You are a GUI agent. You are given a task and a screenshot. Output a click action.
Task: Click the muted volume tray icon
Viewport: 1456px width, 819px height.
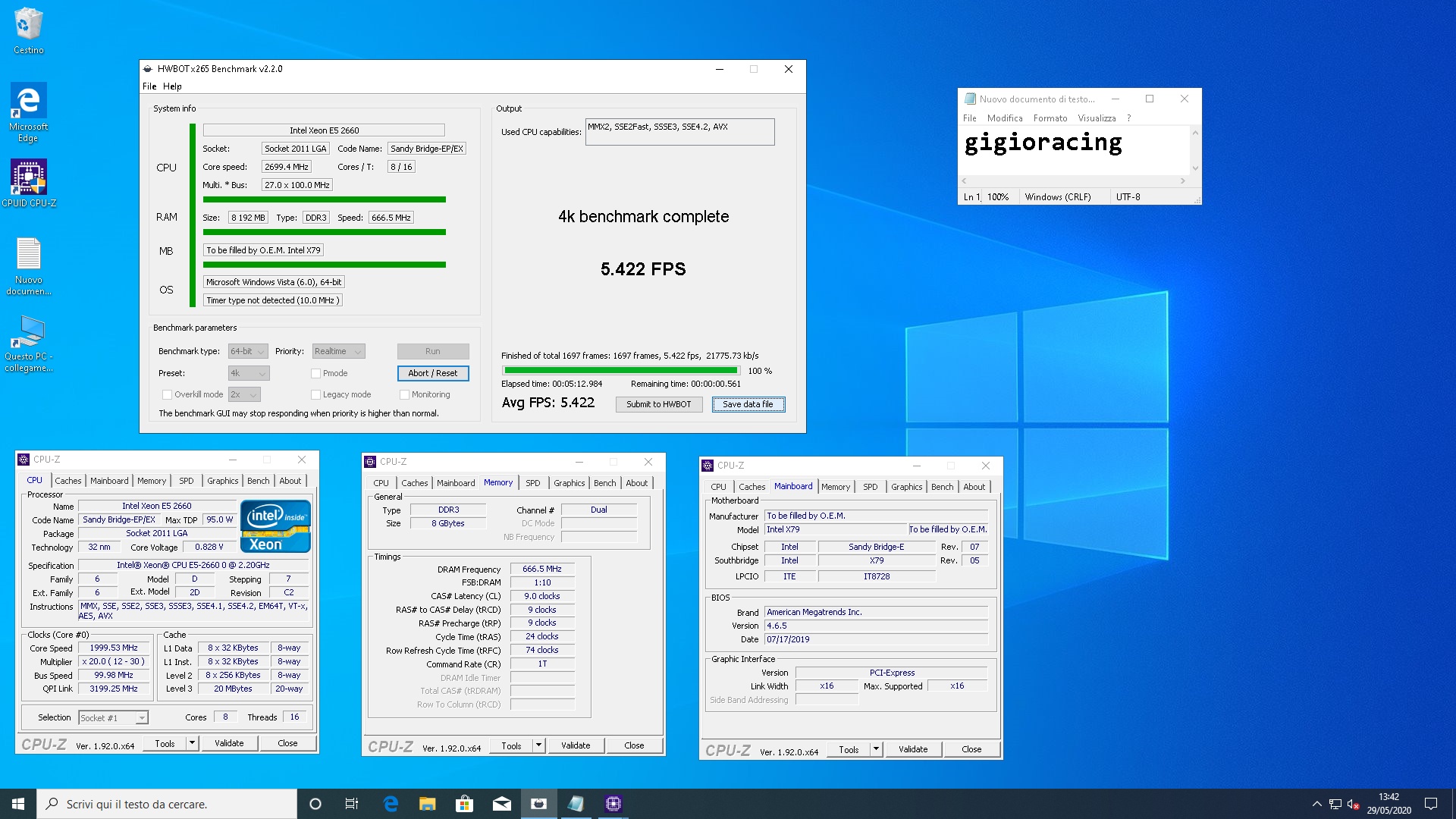[1353, 804]
